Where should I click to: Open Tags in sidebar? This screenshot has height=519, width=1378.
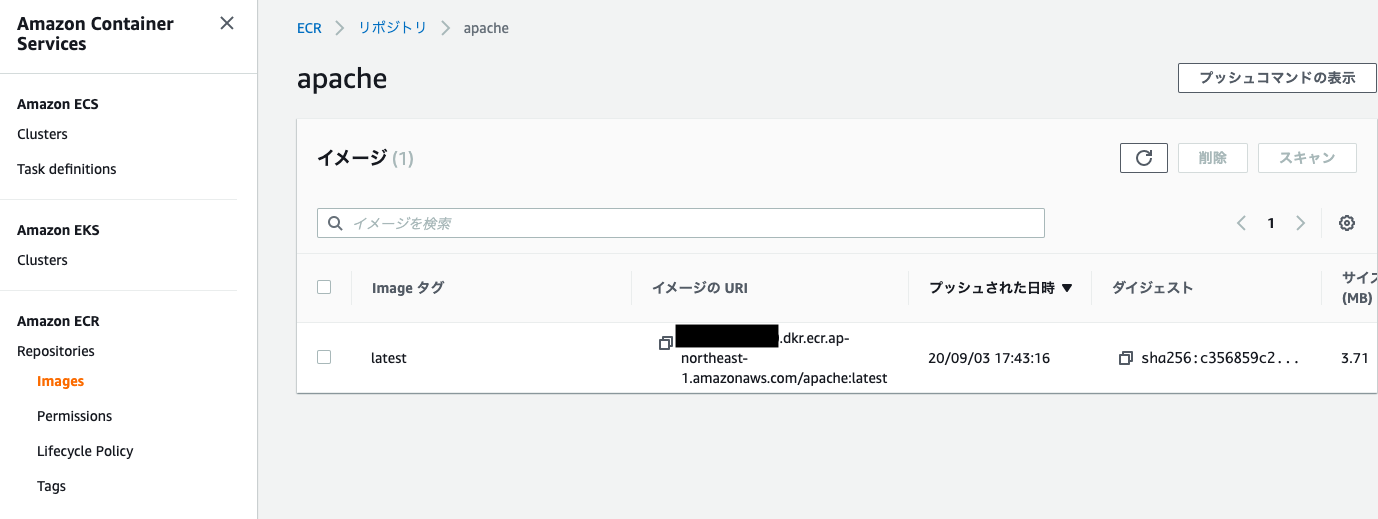[51, 486]
